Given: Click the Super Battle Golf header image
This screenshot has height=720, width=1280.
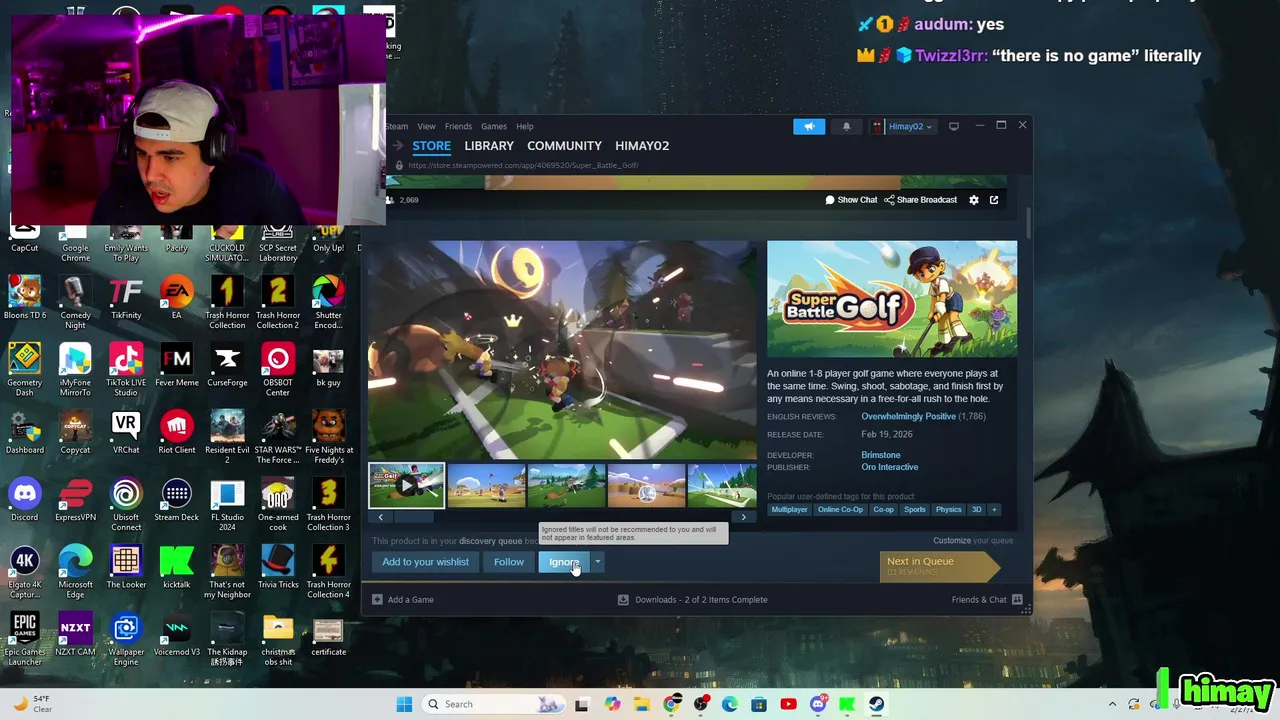Looking at the screenshot, I should (x=892, y=299).
